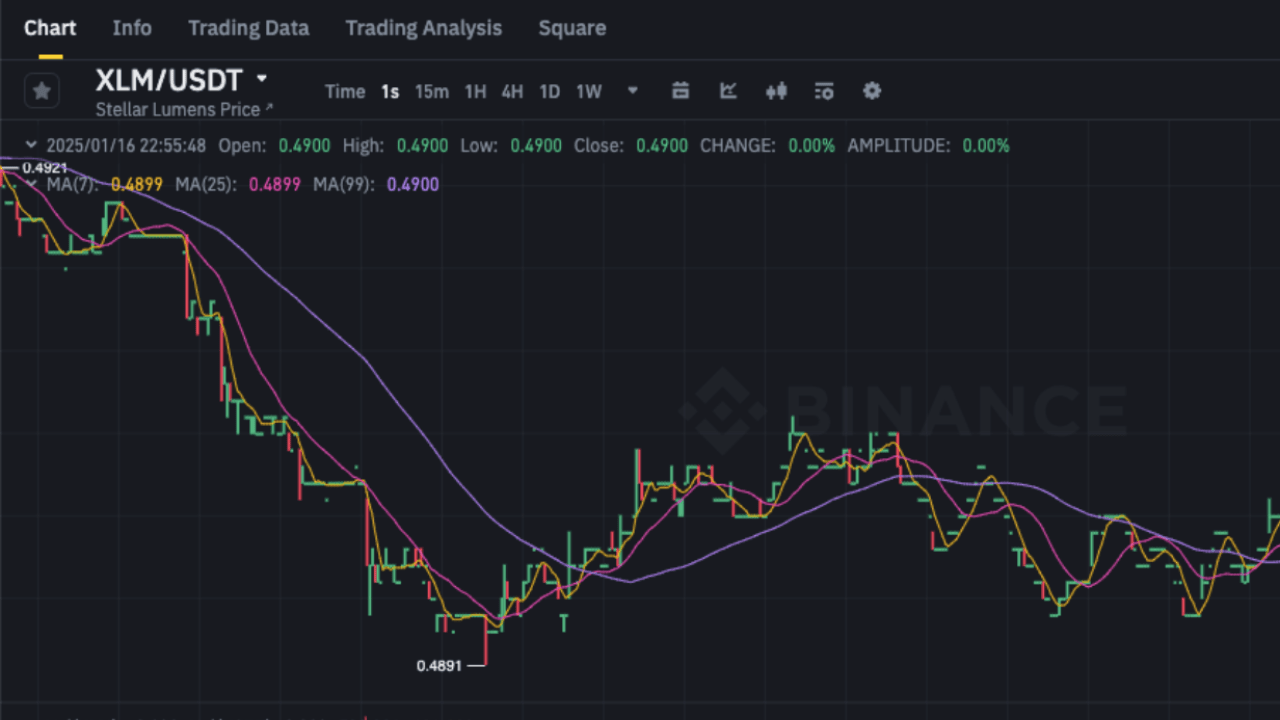Image resolution: width=1280 pixels, height=720 pixels.
Task: Switch to the 15m interval
Action: 431,91
